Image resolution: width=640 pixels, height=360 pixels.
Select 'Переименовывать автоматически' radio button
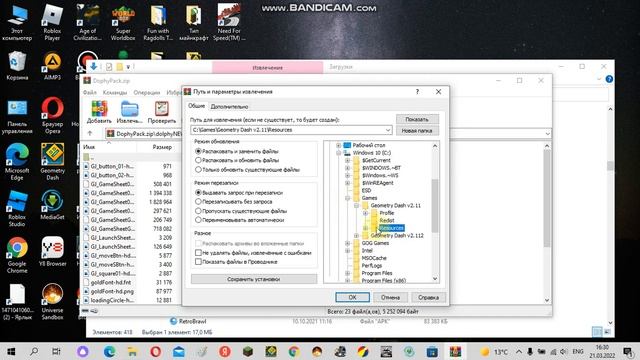tap(198, 220)
